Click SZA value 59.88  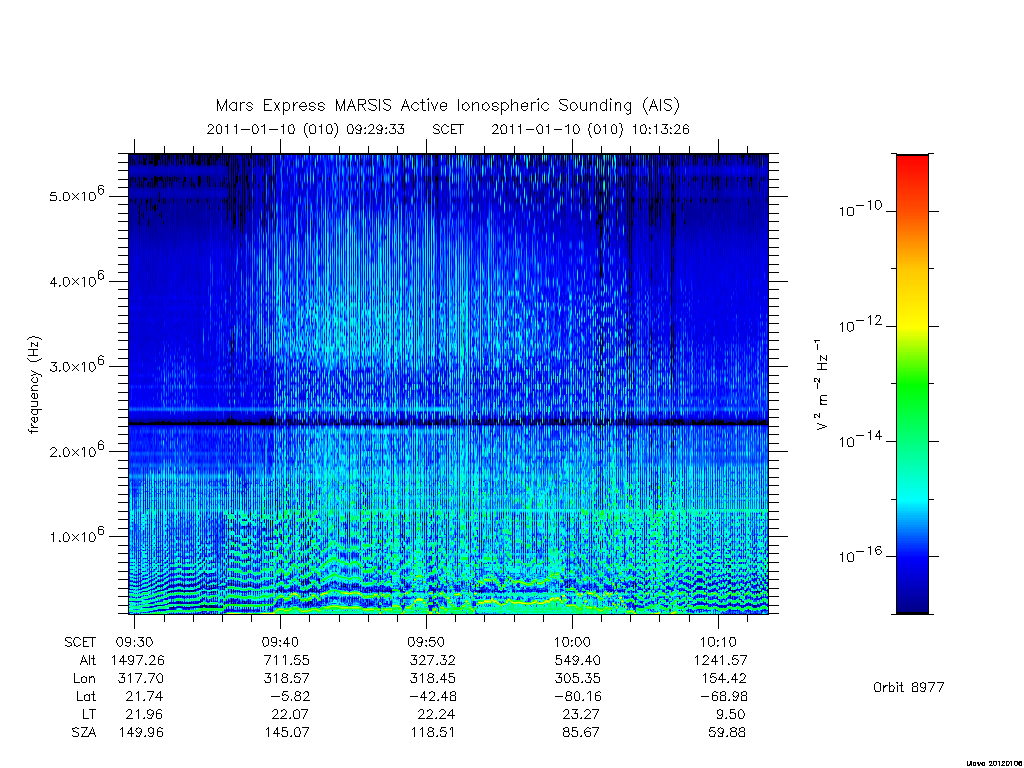click(x=727, y=733)
